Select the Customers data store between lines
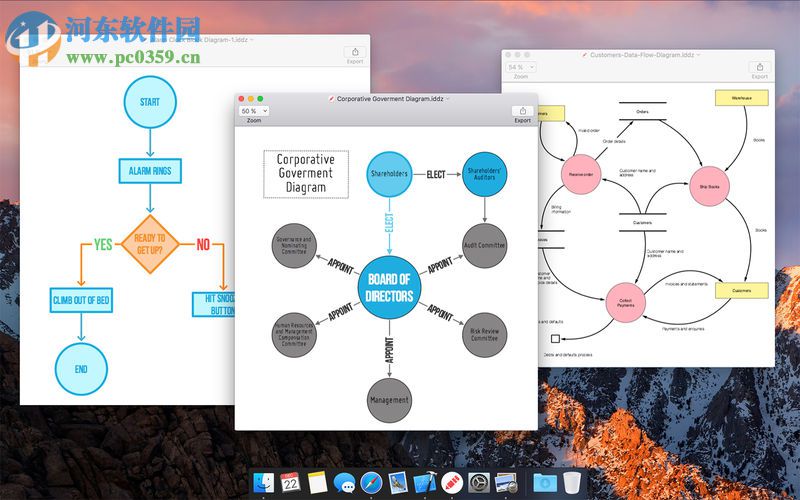800x500 pixels. [x=642, y=222]
